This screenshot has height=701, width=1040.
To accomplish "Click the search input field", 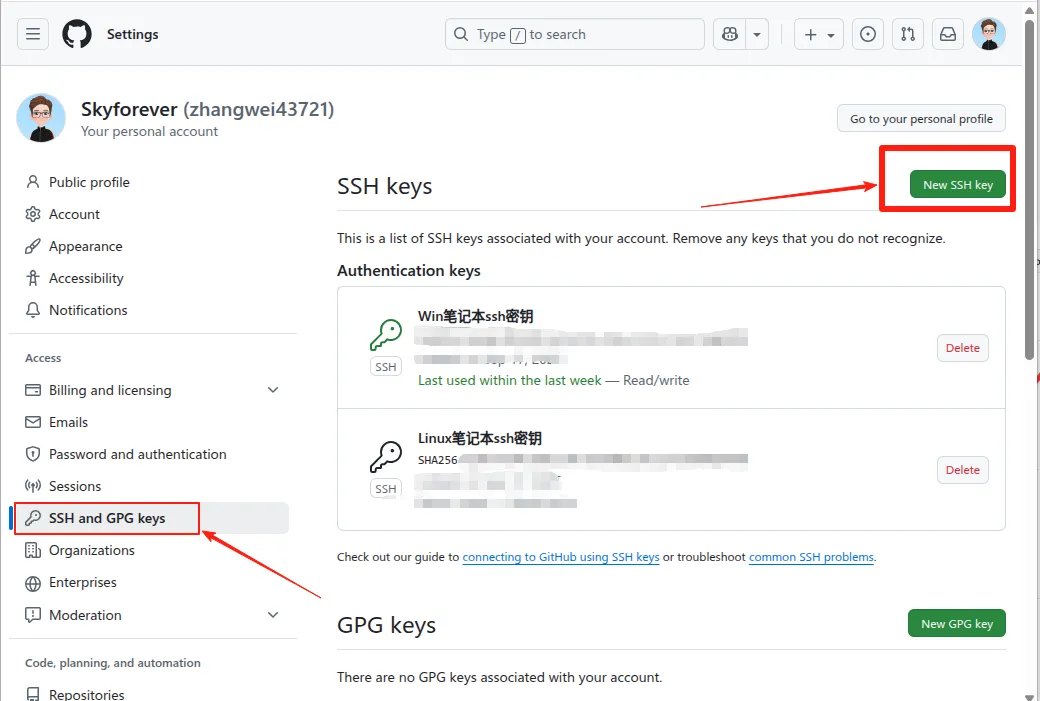I will click(574, 33).
